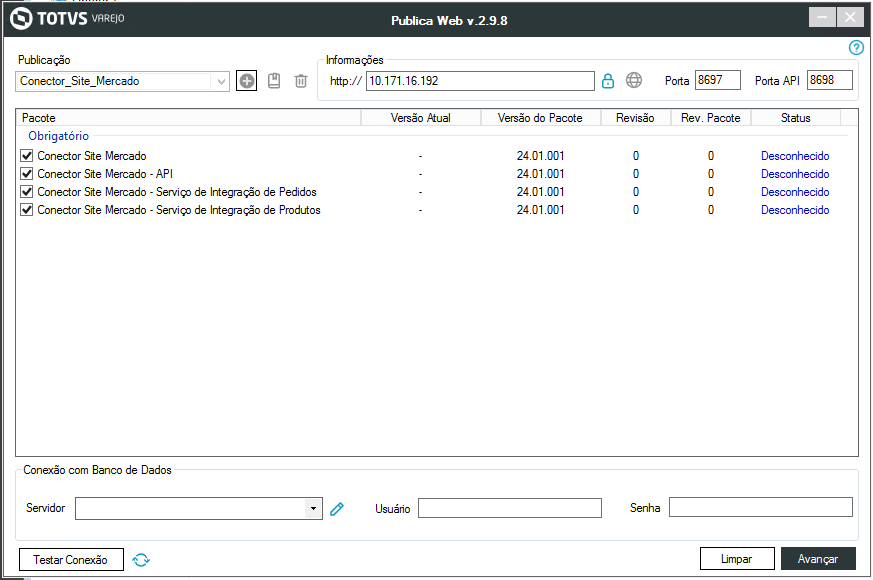Open the Publicação dropdown Conector_Site_Mercado
This screenshot has height=580, width=873.
(122, 81)
